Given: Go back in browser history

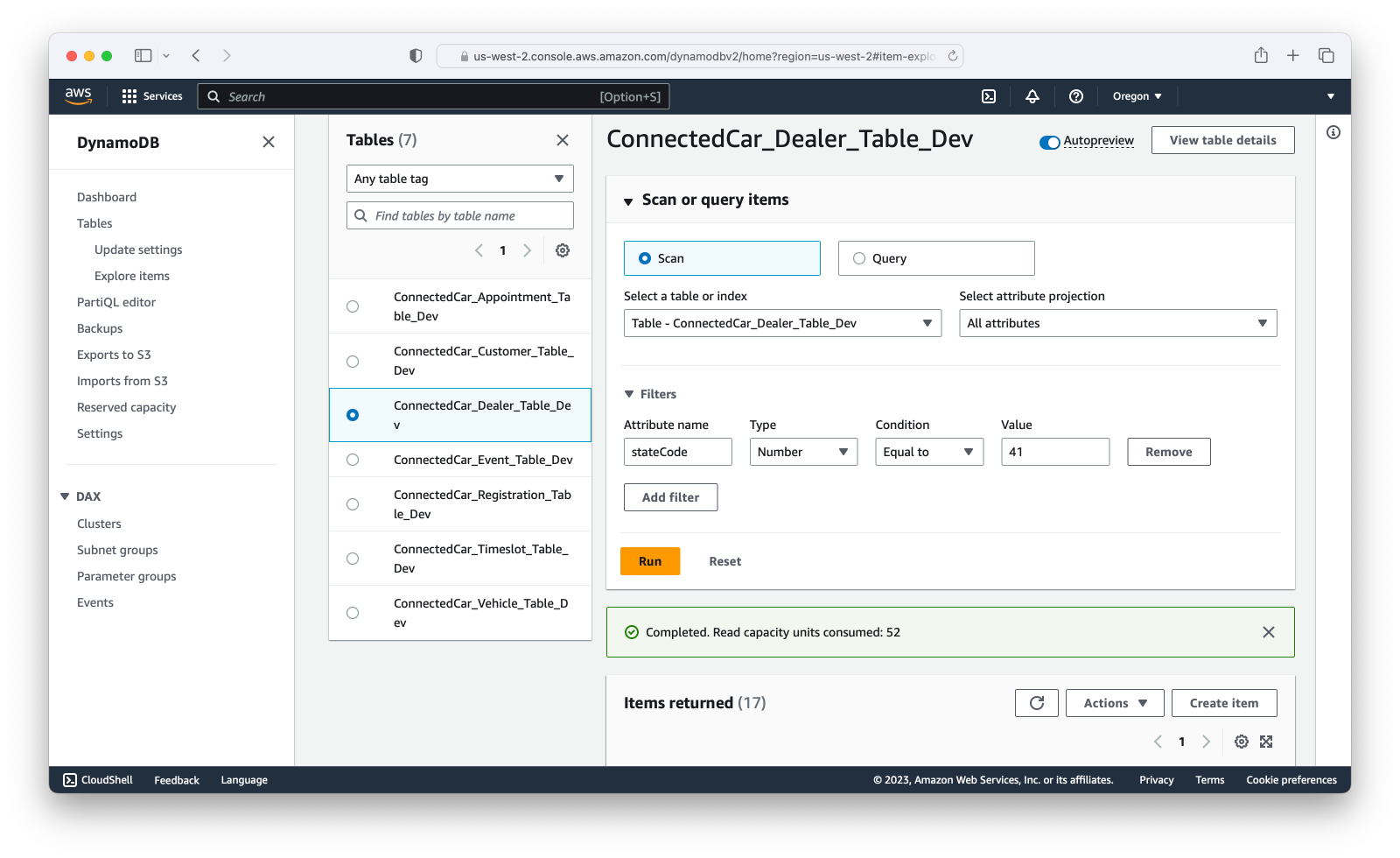Looking at the screenshot, I should pos(196,55).
